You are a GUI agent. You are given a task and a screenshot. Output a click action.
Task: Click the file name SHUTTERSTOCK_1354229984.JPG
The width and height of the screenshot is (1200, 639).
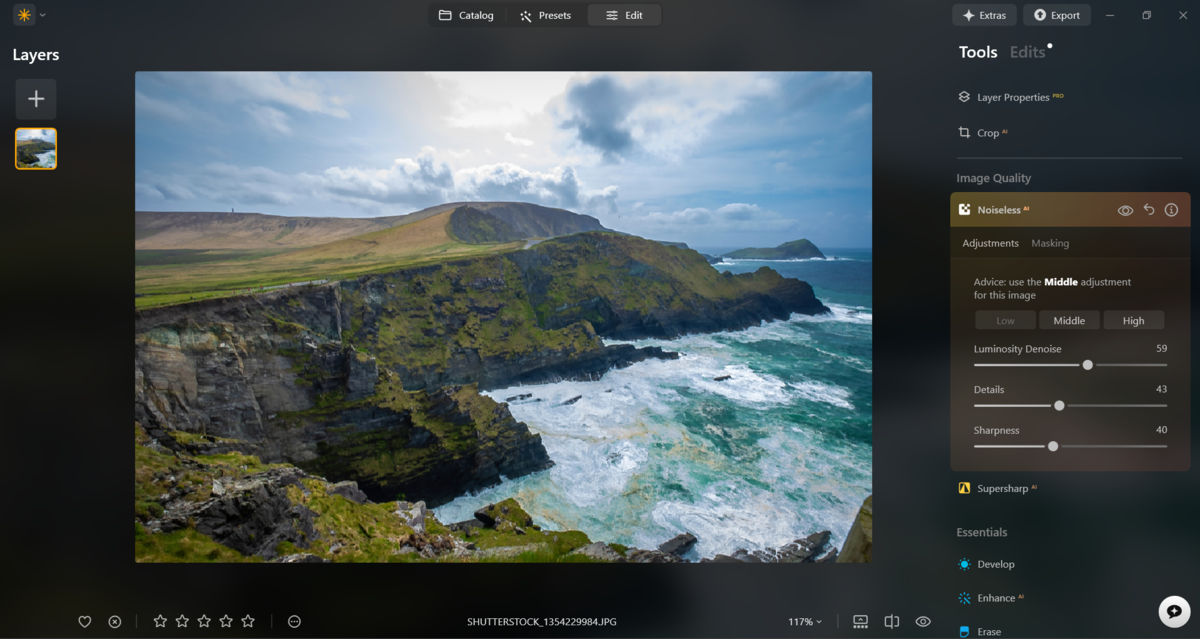(x=542, y=622)
